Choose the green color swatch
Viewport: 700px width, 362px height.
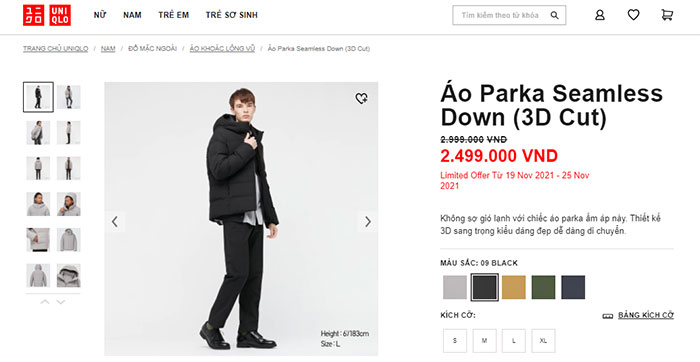pos(543,287)
